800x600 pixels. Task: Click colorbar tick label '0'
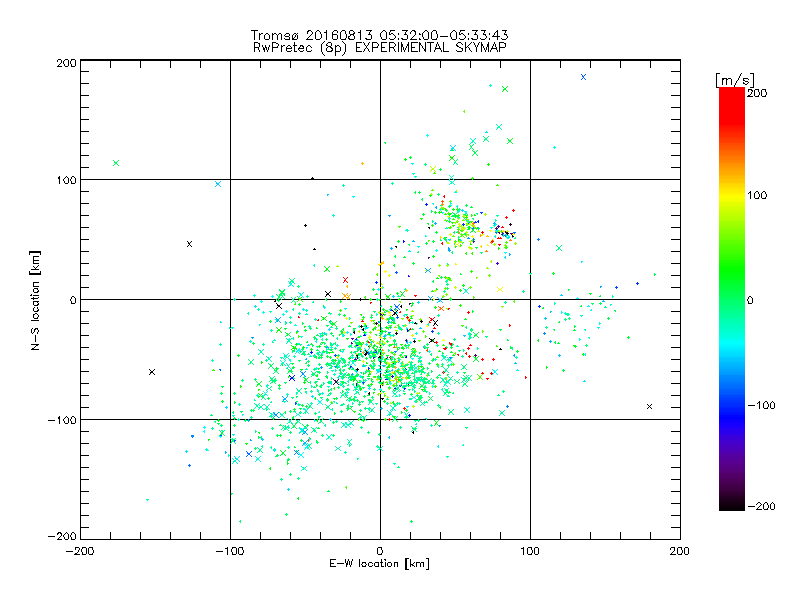[751, 300]
